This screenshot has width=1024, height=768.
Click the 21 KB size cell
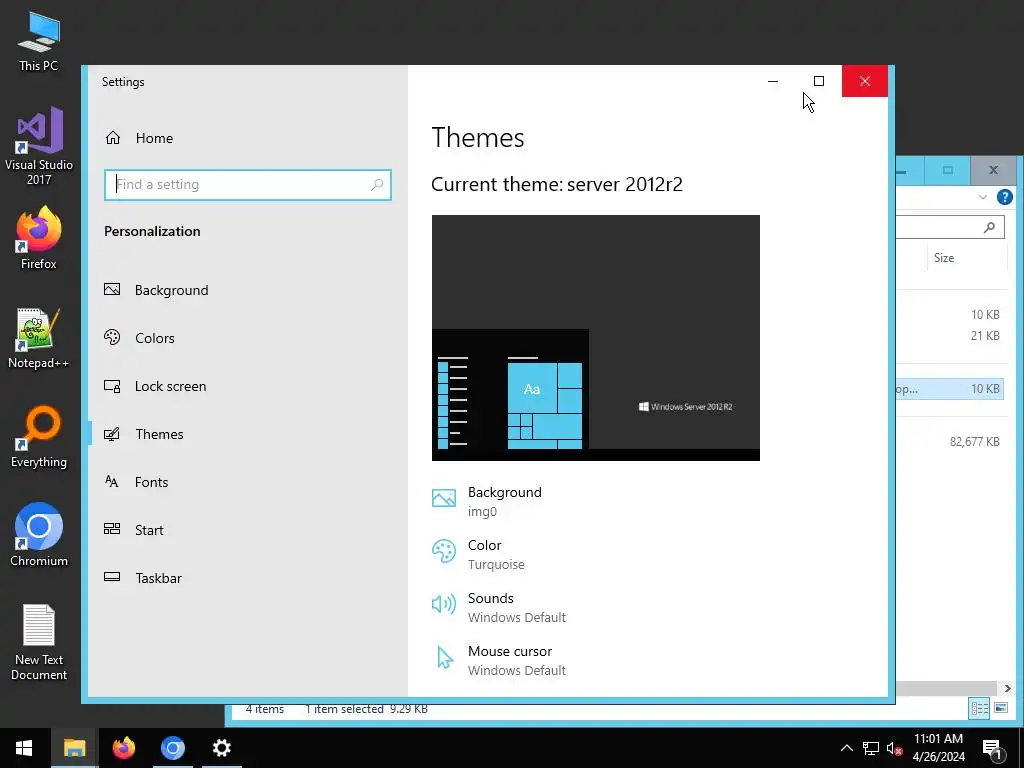pyautogui.click(x=985, y=336)
